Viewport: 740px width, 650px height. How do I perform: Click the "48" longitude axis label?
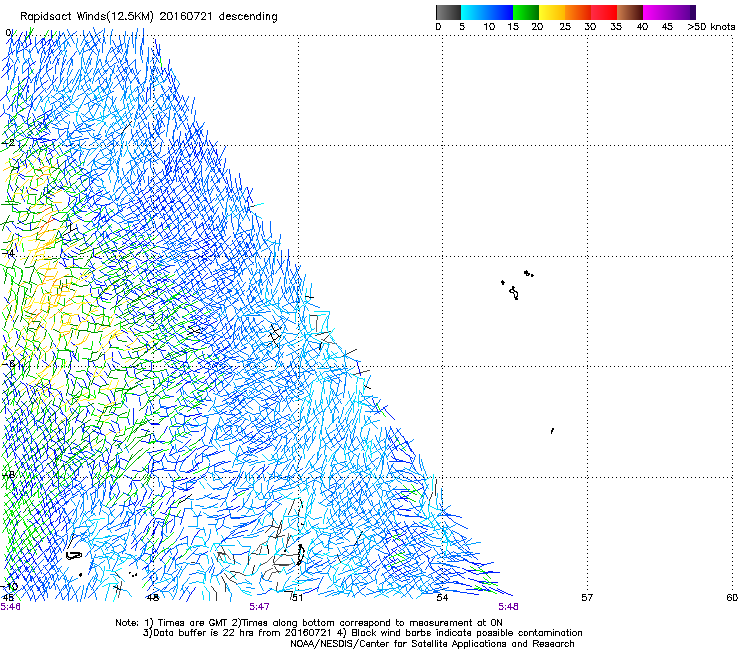(x=153, y=598)
